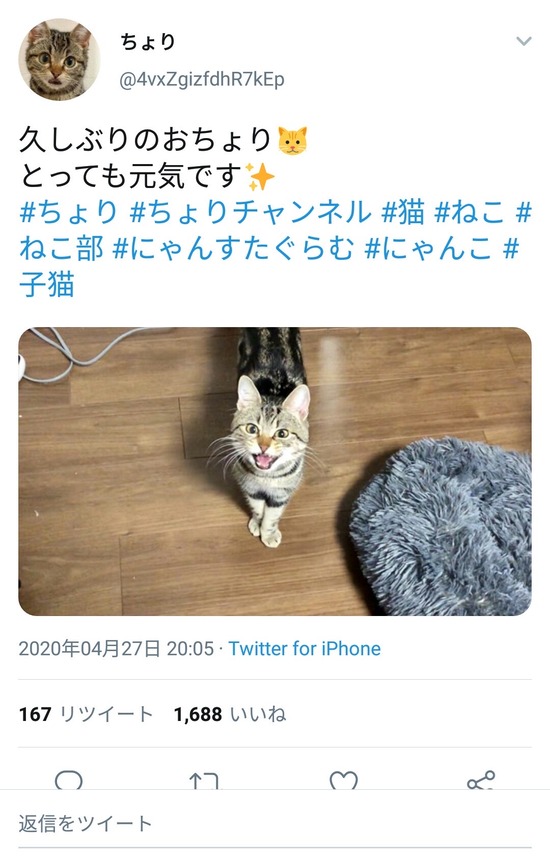Open the share icon options
550x856 pixels.
tap(481, 780)
